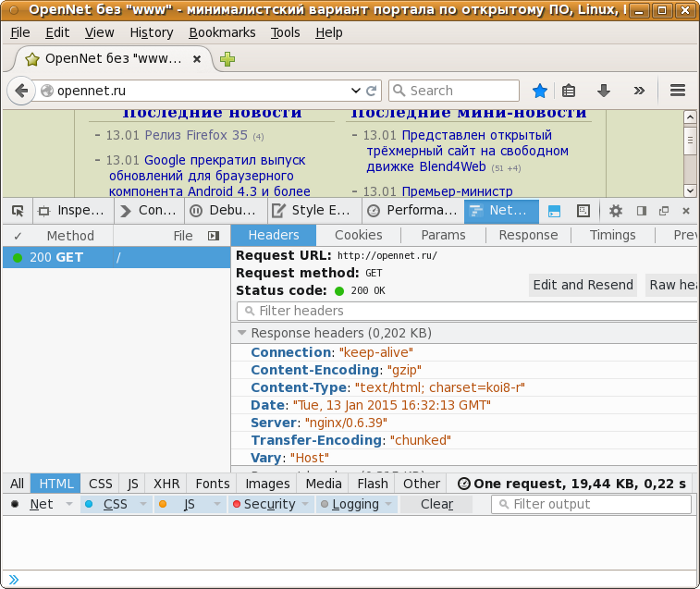Filter requests by Flash

pyautogui.click(x=373, y=484)
